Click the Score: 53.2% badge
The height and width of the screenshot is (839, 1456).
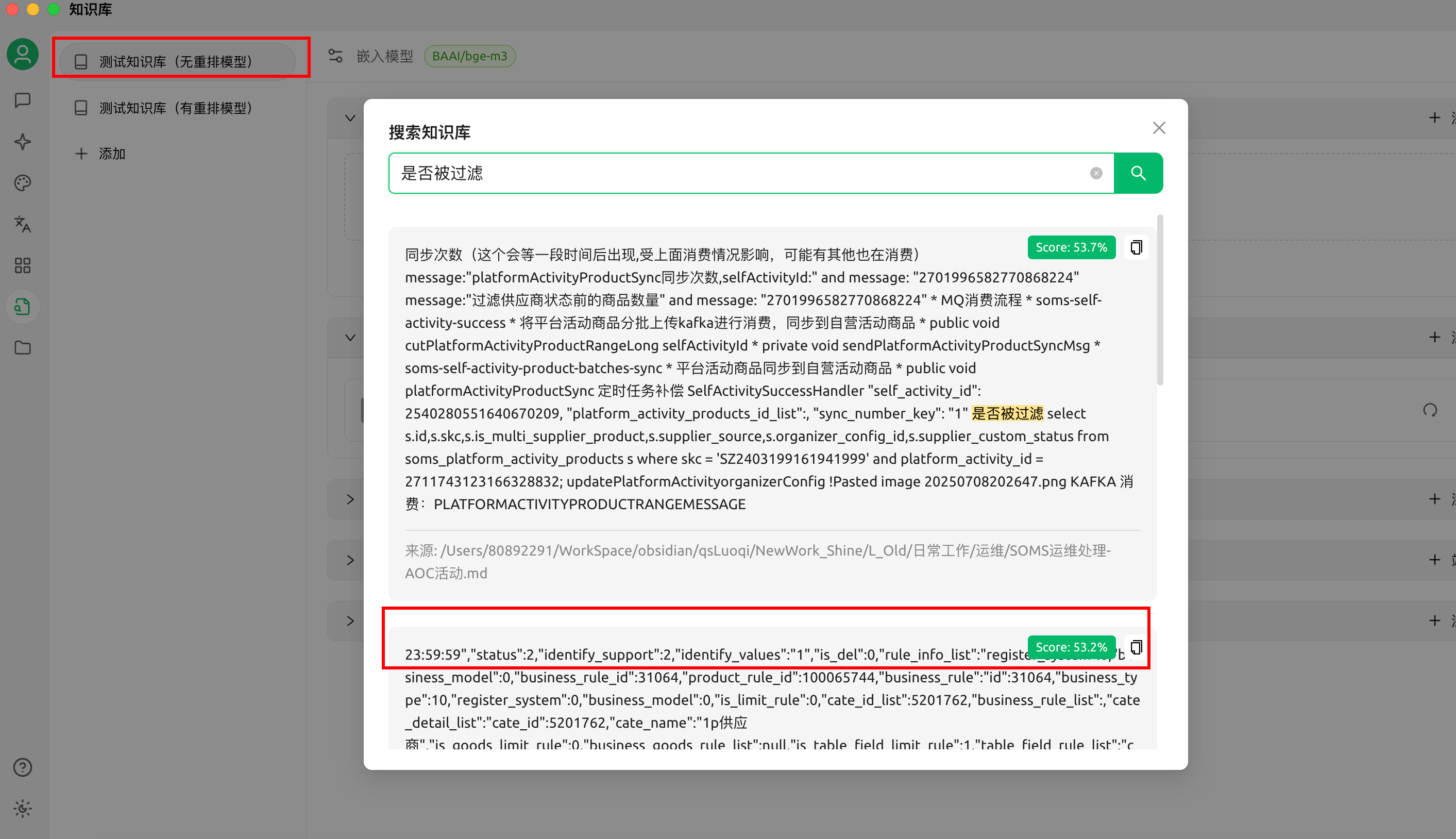pyautogui.click(x=1071, y=647)
